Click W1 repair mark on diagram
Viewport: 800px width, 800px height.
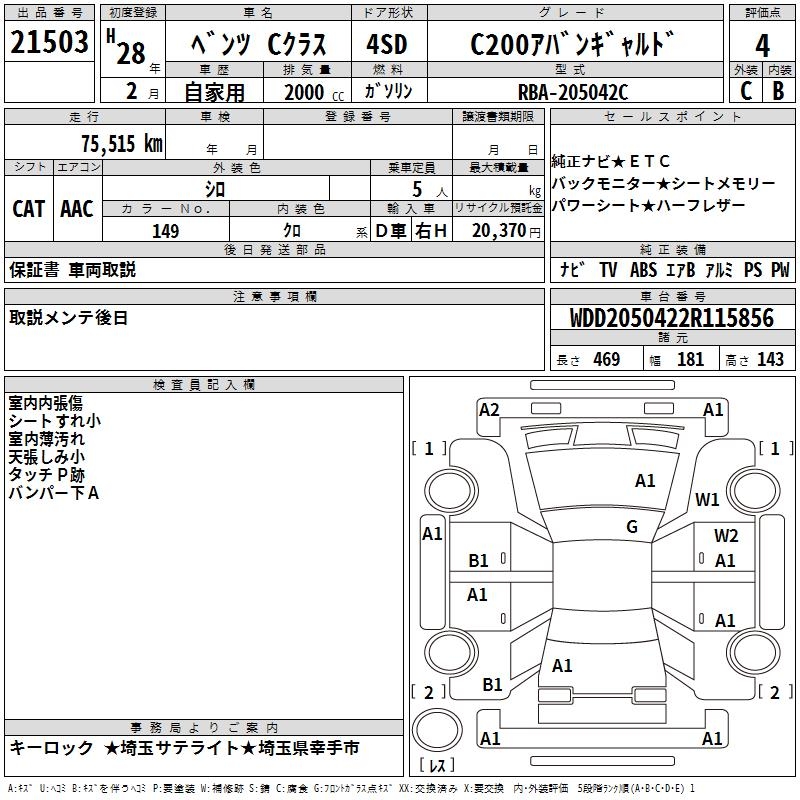tap(707, 499)
